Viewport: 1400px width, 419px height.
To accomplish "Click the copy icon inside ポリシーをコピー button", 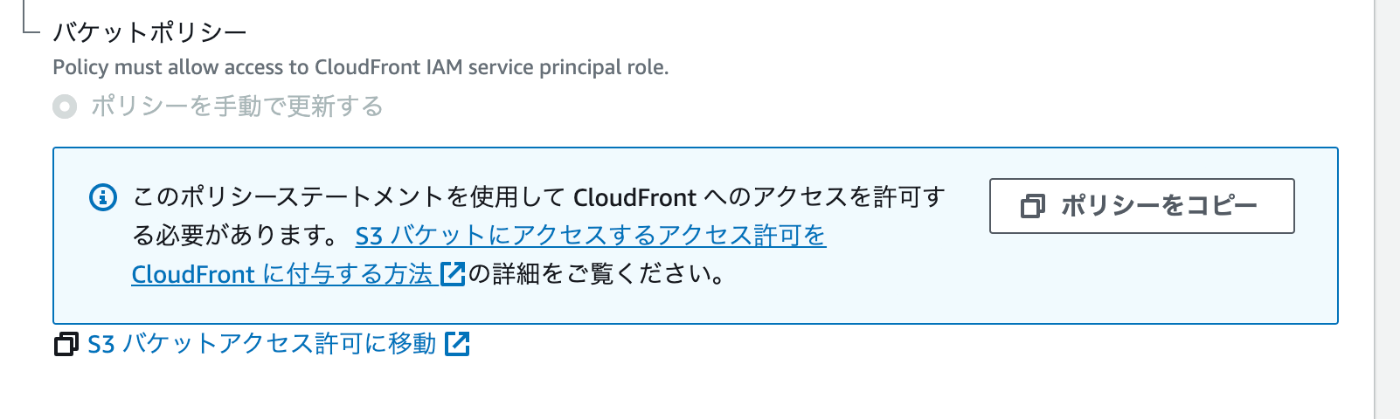I will (1033, 206).
